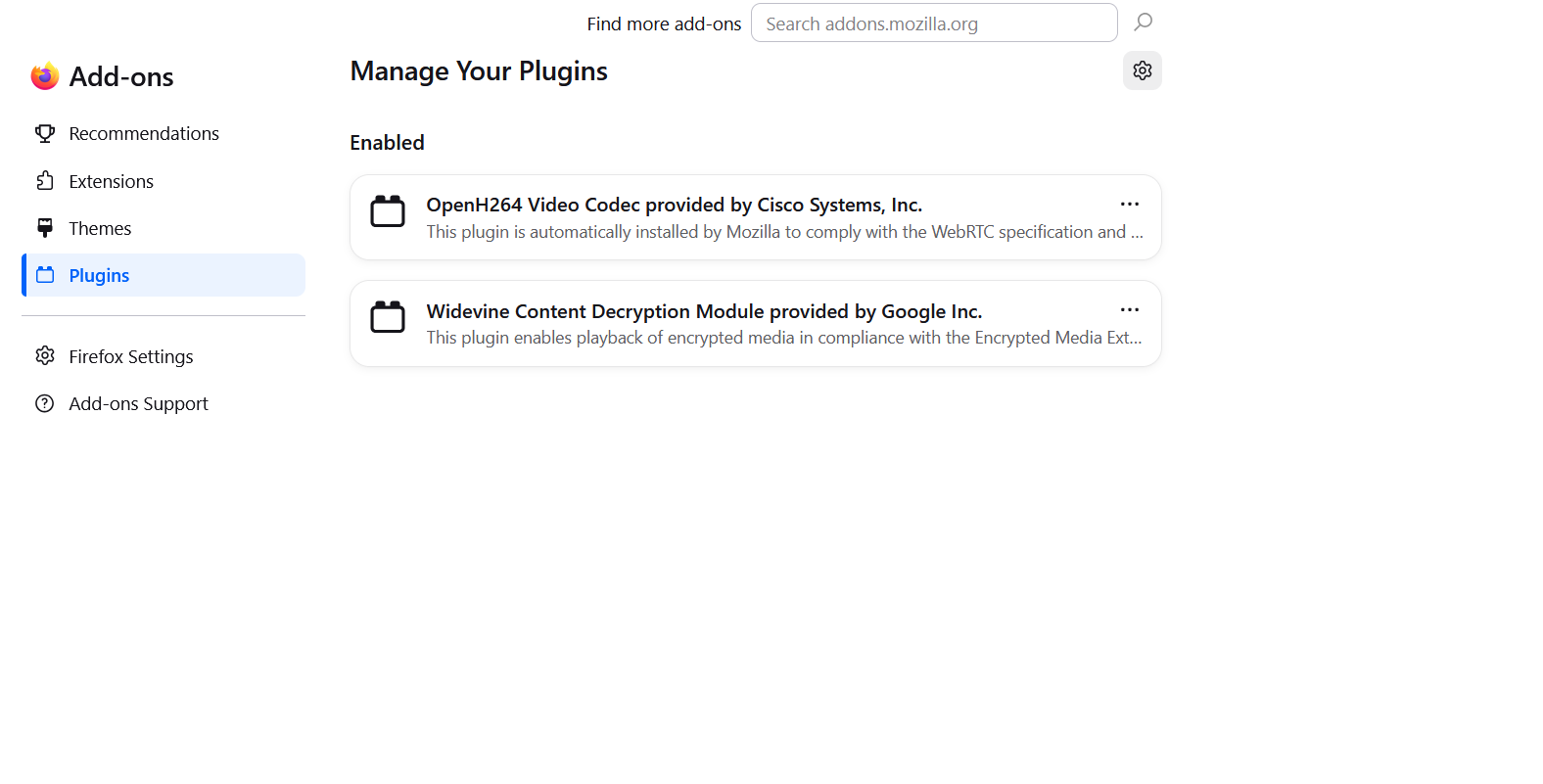Click the question mark Add-ons Support icon
1543x784 pixels.
(45, 403)
